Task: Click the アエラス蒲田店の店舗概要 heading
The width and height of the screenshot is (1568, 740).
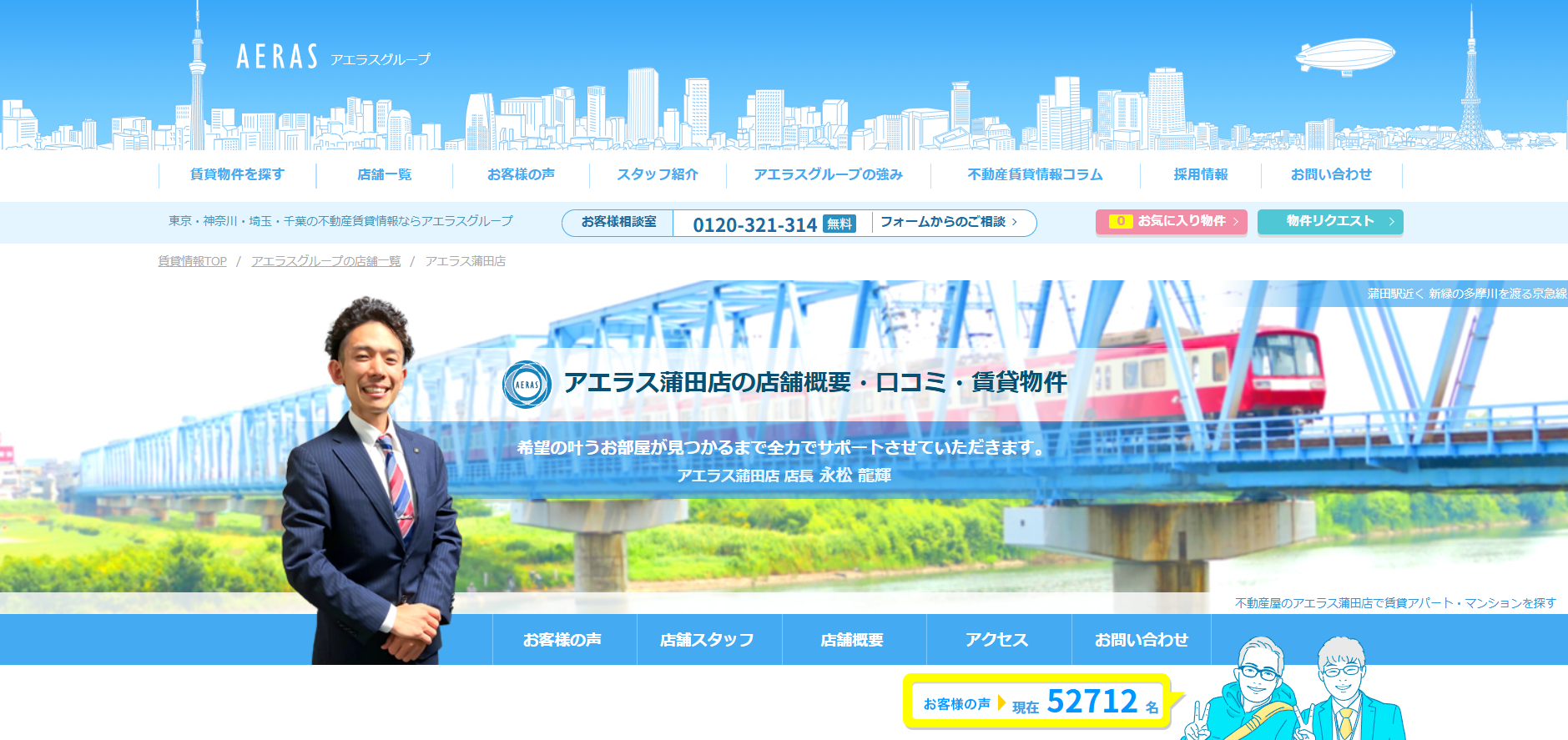Action: [x=815, y=382]
